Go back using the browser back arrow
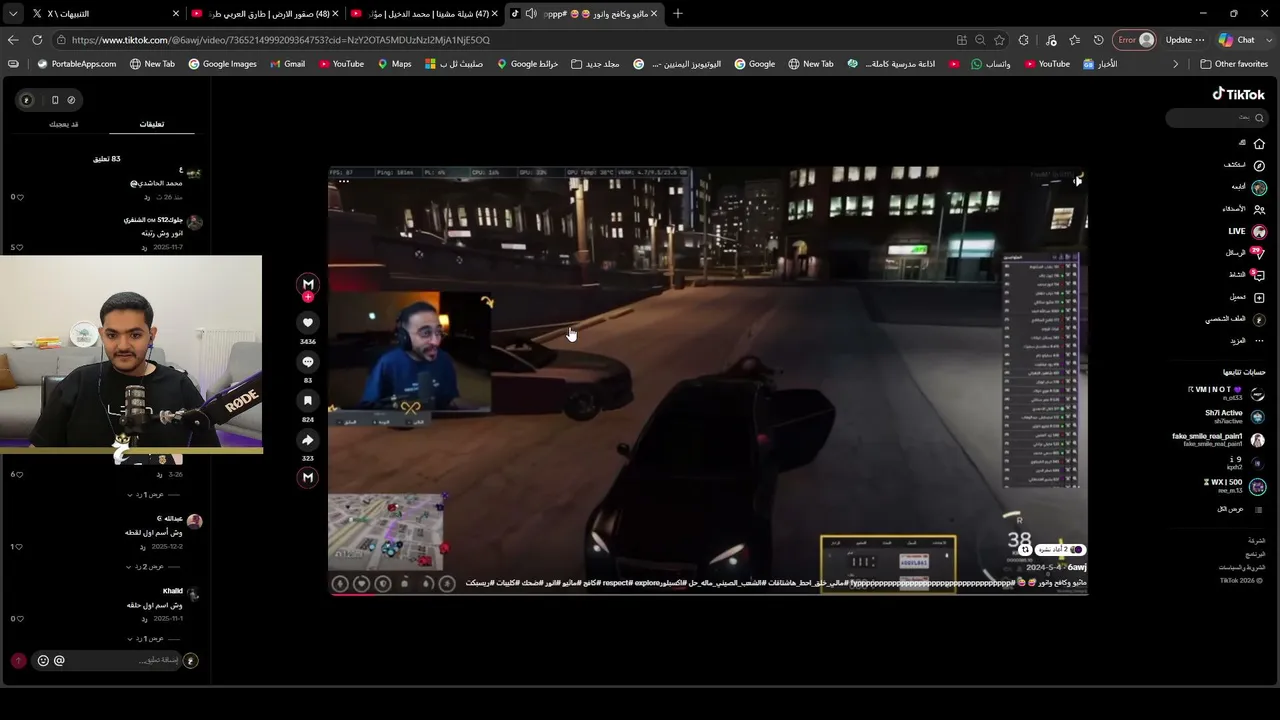The image size is (1280, 720). click(x=13, y=40)
